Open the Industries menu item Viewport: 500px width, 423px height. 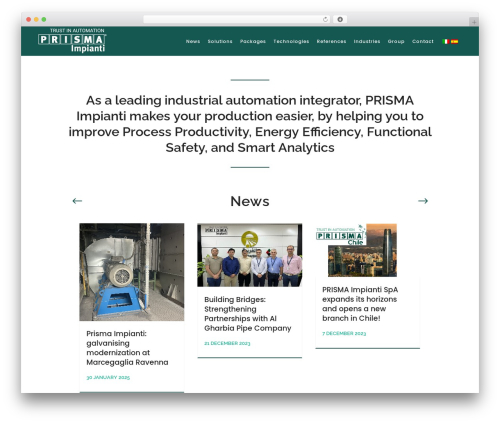367,41
